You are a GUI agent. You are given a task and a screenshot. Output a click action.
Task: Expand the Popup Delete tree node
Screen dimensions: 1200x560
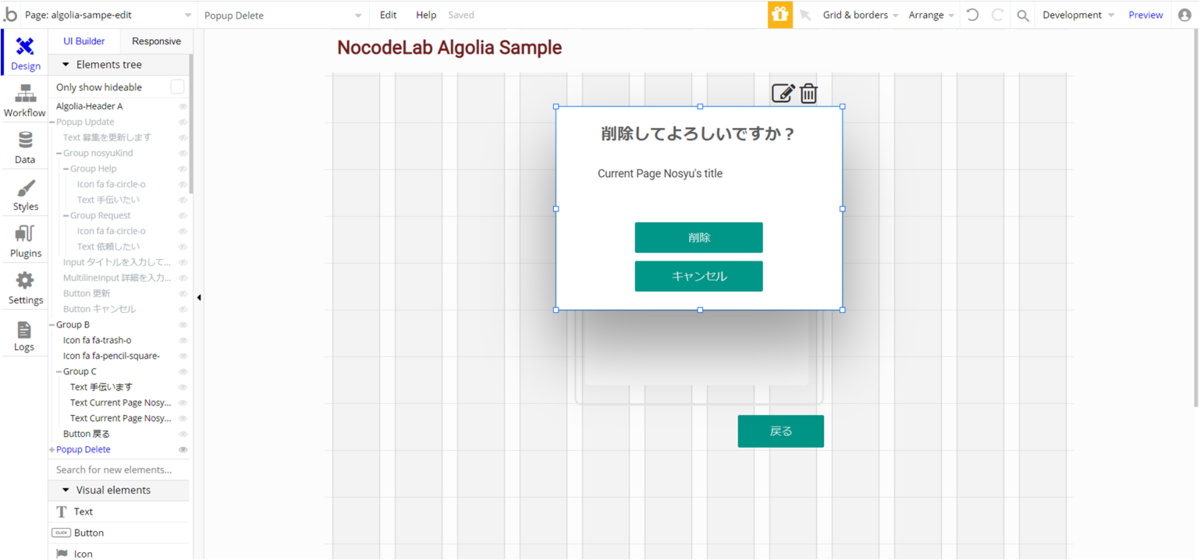click(x=52, y=450)
